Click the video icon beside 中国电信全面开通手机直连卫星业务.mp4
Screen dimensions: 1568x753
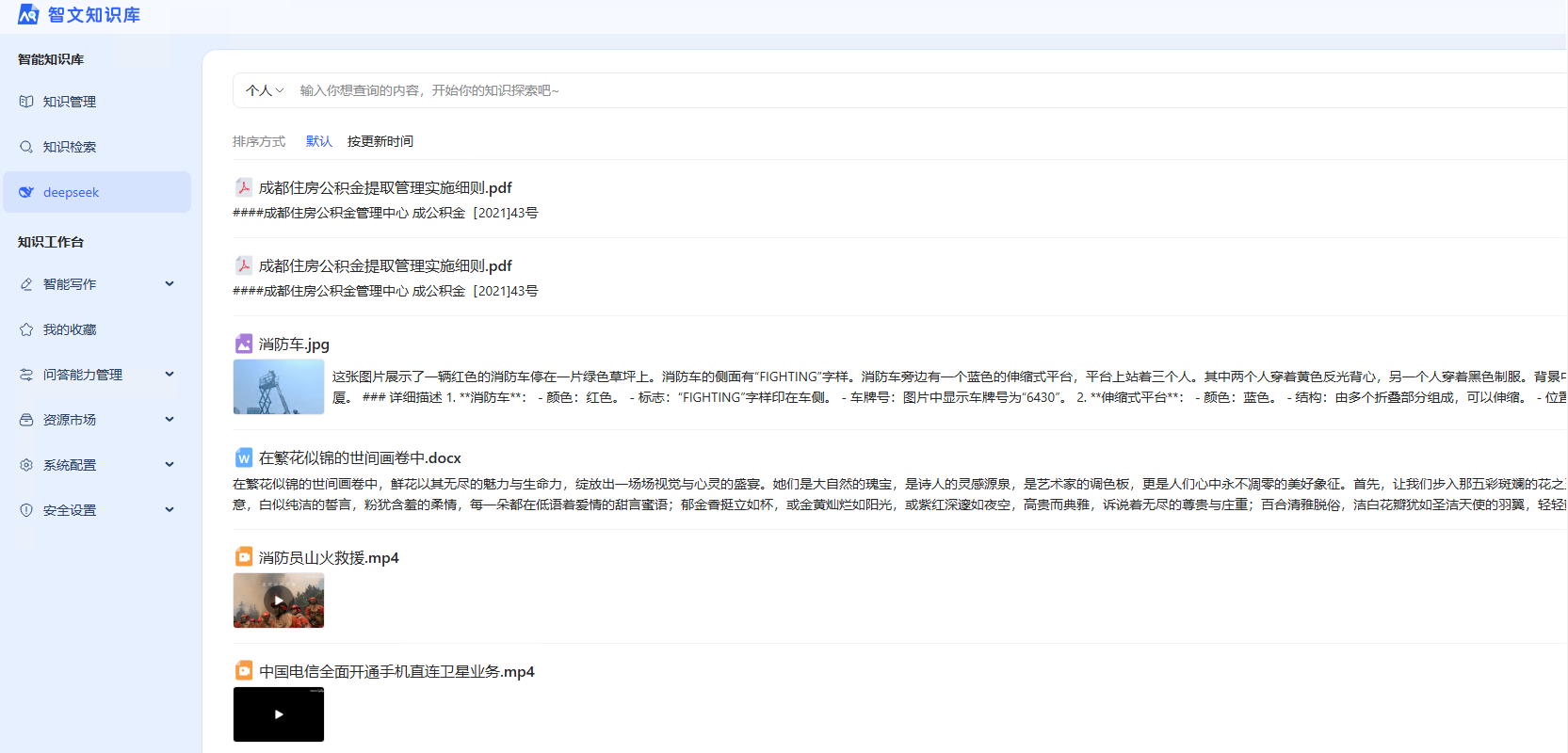click(x=243, y=671)
